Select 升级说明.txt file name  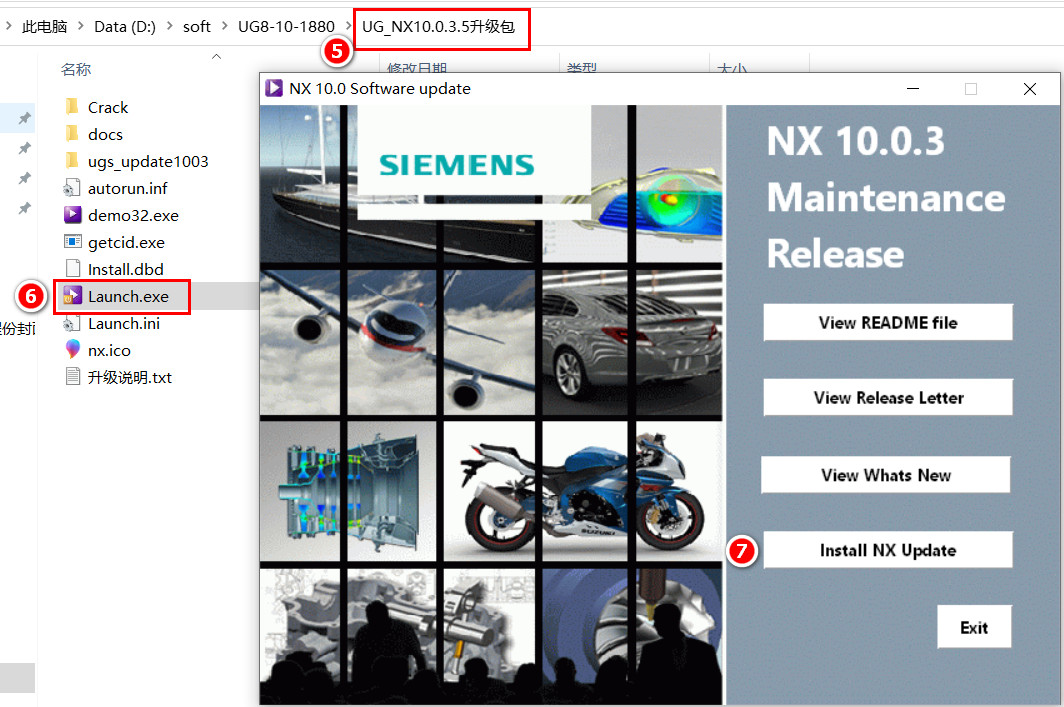click(130, 377)
